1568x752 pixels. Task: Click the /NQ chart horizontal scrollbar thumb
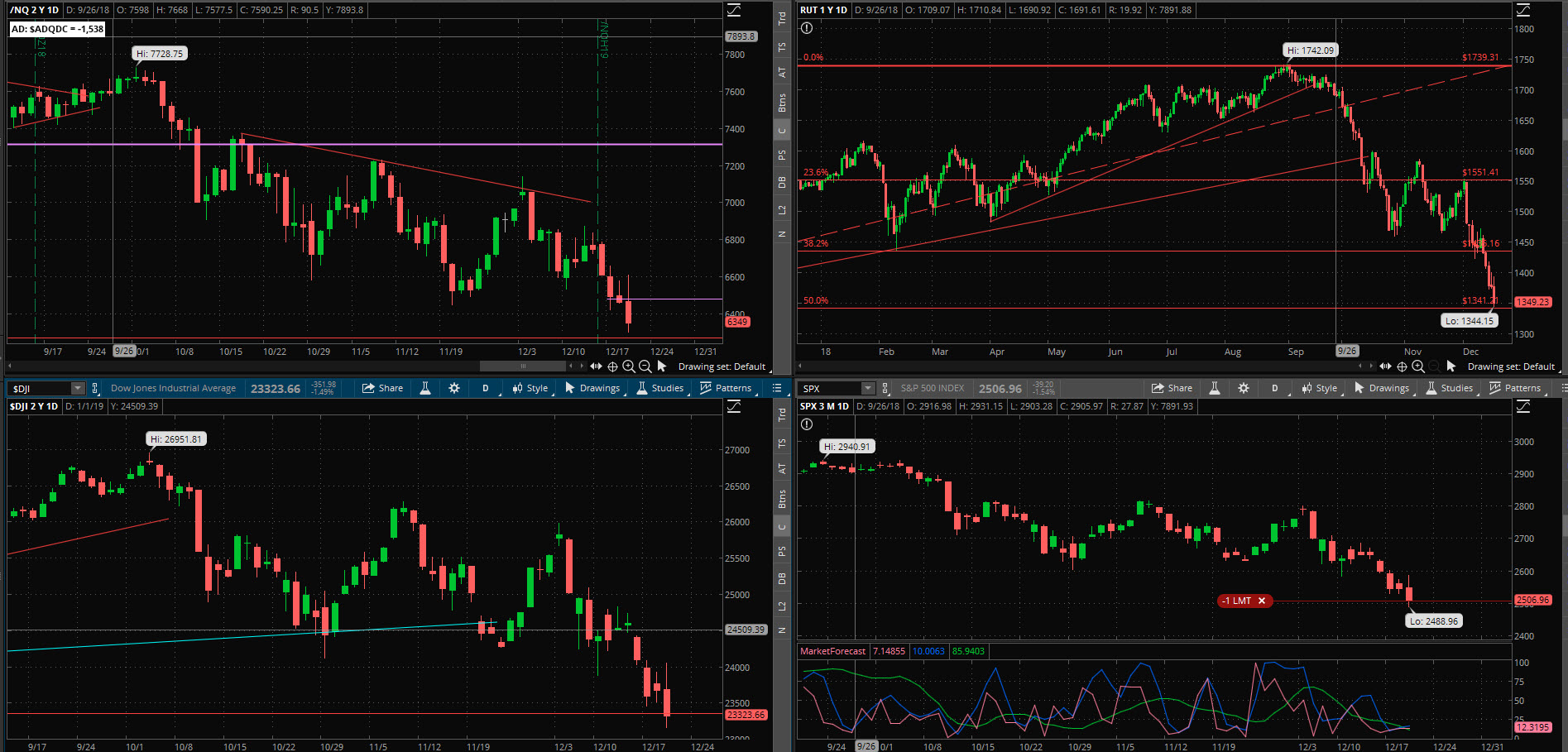point(523,366)
